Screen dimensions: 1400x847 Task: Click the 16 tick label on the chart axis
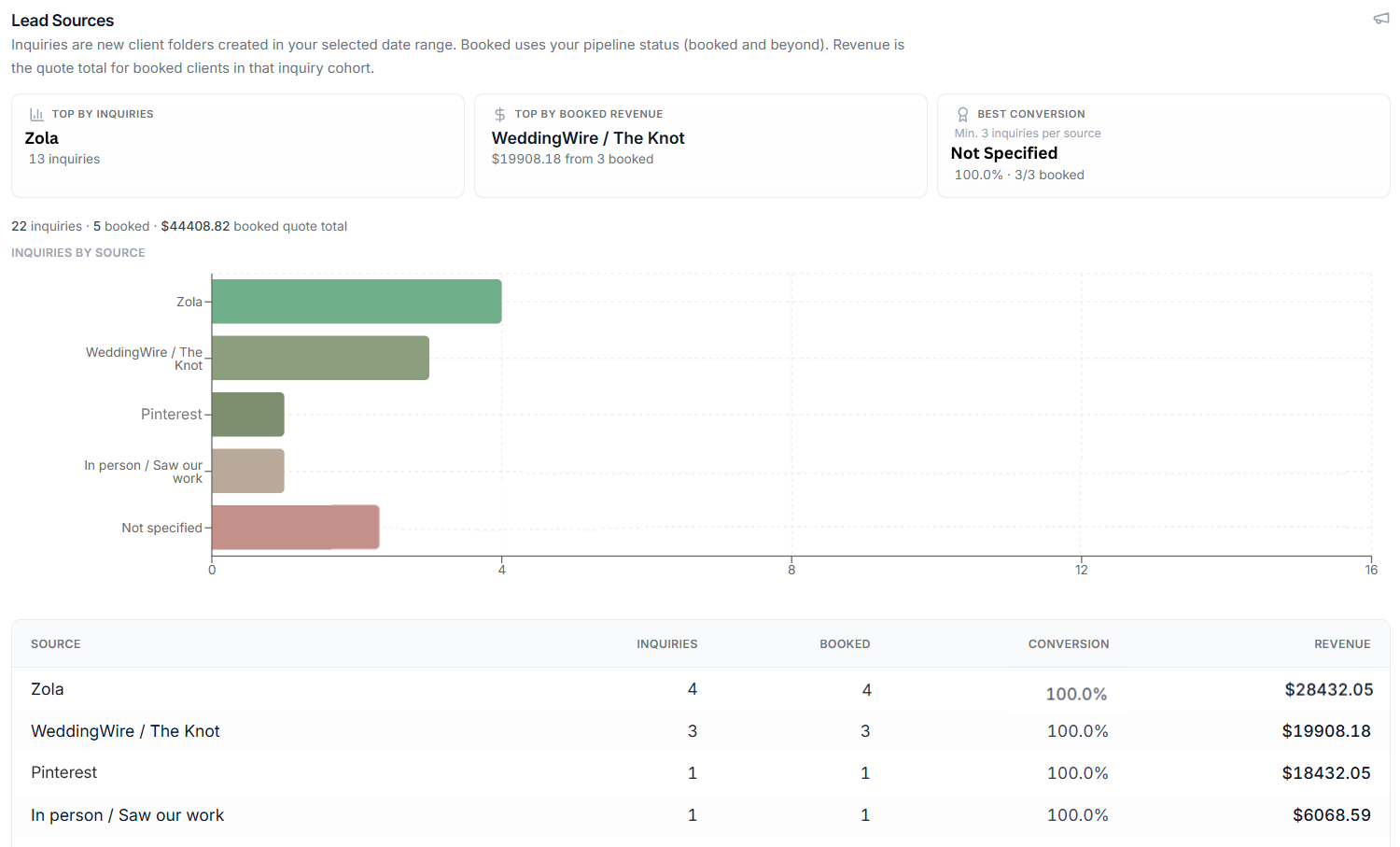coord(1371,570)
